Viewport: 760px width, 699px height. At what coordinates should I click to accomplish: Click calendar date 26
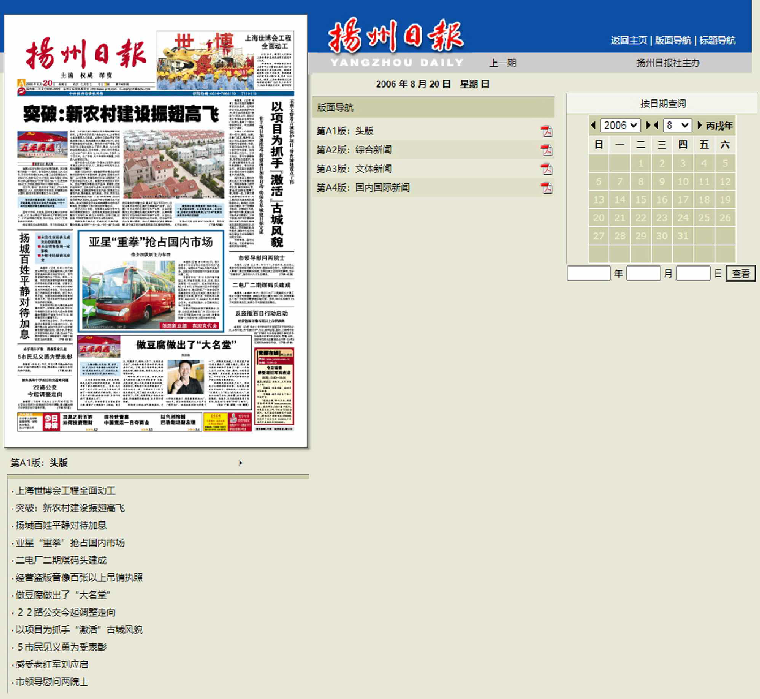[x=725, y=218]
